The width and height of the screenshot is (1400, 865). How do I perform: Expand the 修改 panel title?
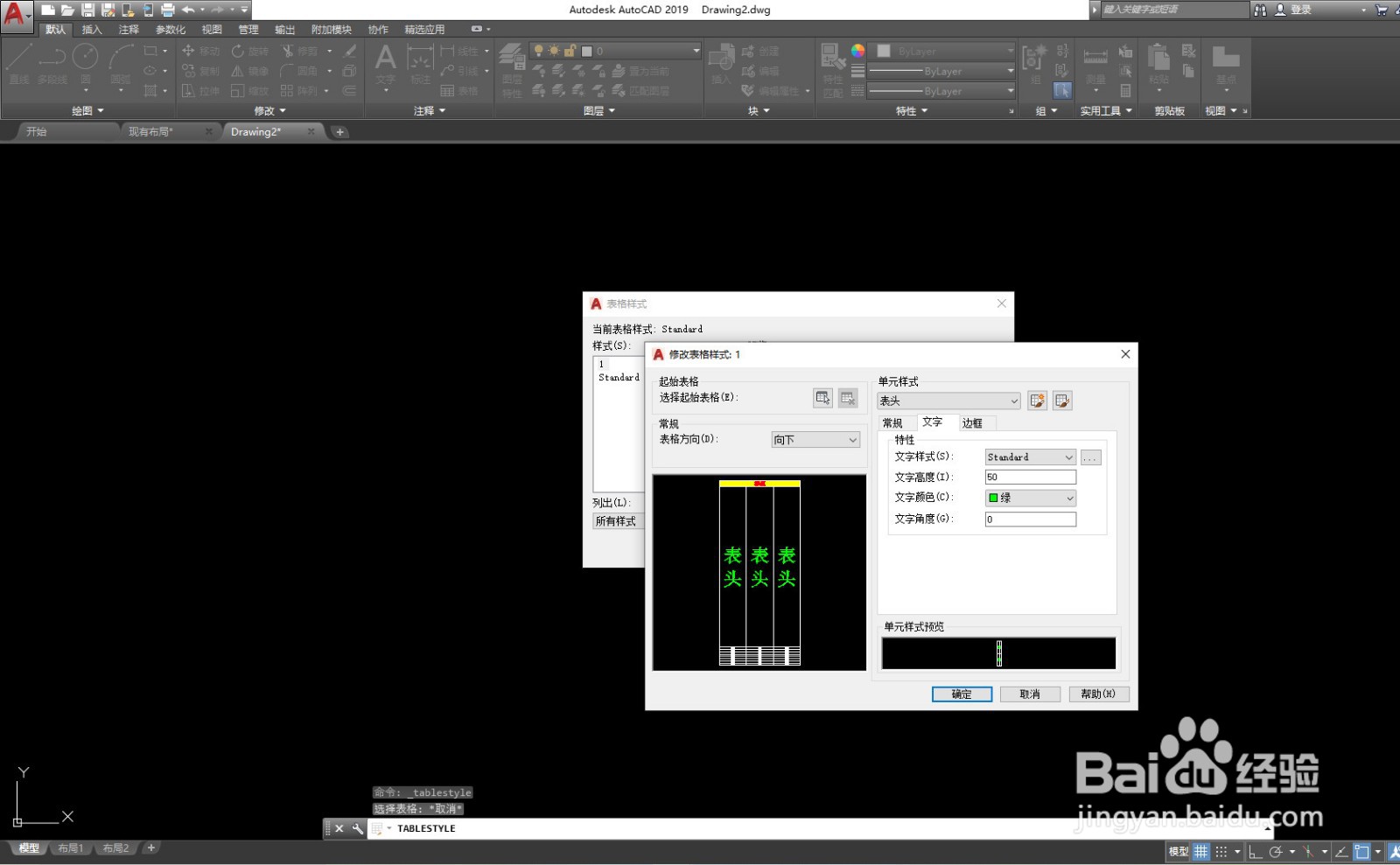coord(269,111)
